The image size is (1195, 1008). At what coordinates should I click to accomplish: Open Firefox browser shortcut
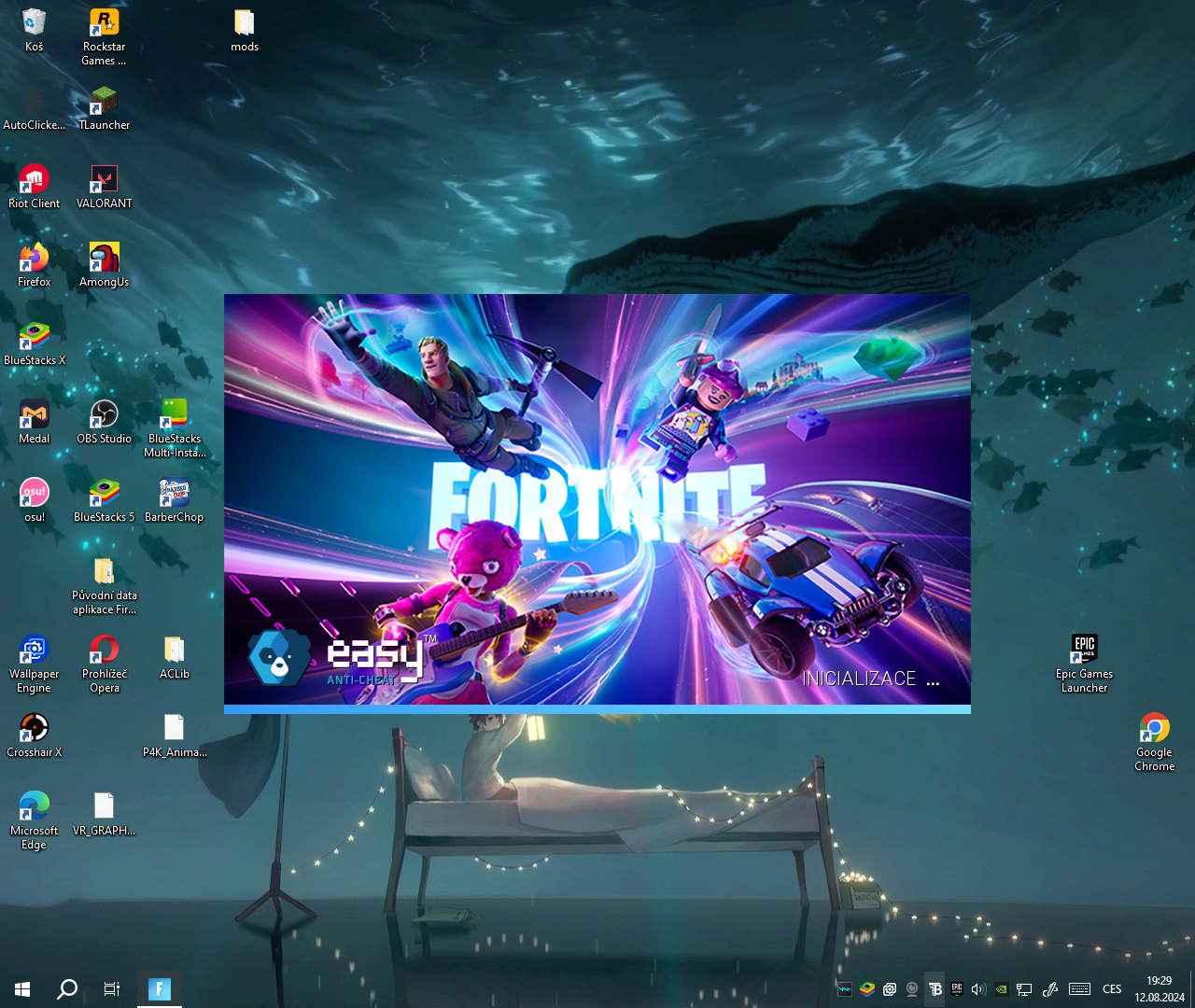pyautogui.click(x=34, y=265)
